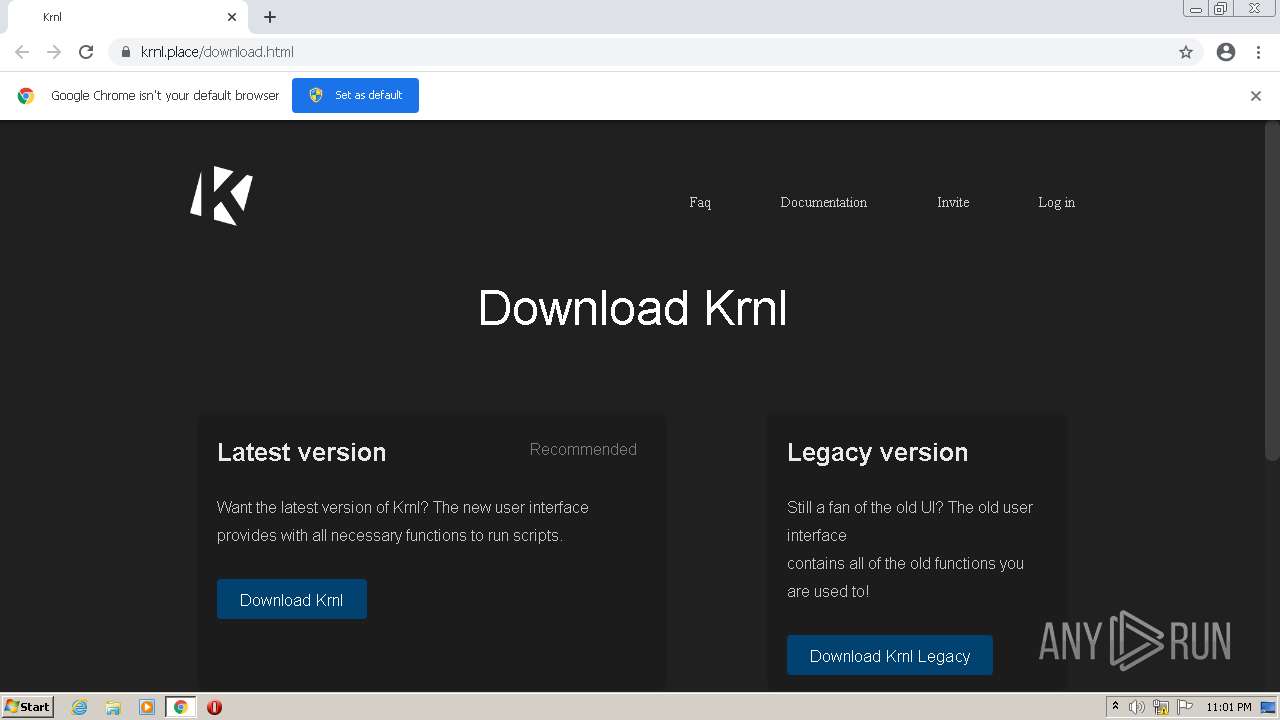Open the media player taskbar icon

146,707
